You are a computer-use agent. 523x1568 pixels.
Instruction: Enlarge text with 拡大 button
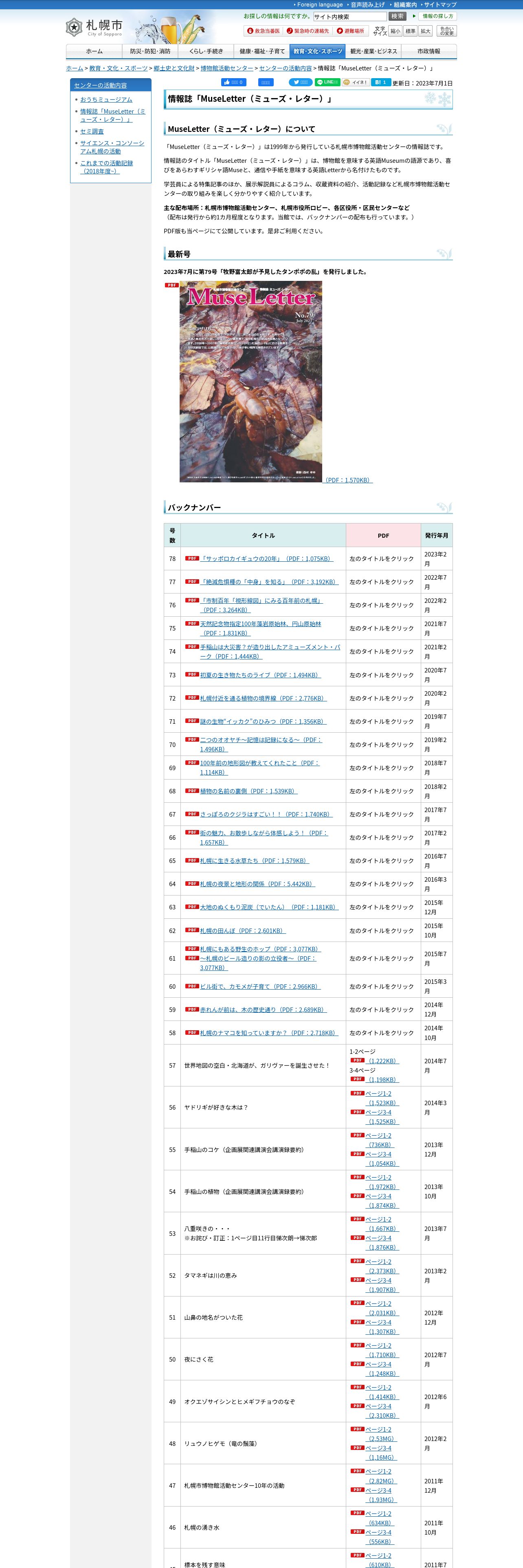(x=426, y=31)
